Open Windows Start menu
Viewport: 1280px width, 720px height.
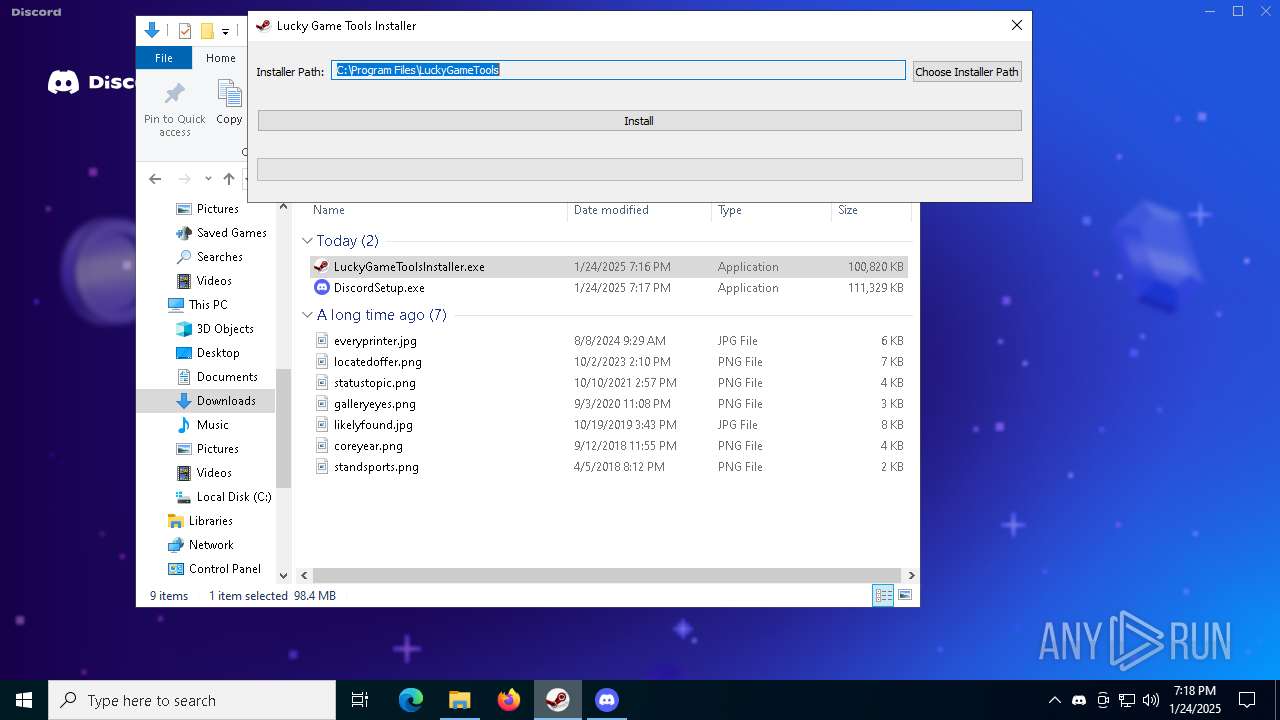coord(24,700)
